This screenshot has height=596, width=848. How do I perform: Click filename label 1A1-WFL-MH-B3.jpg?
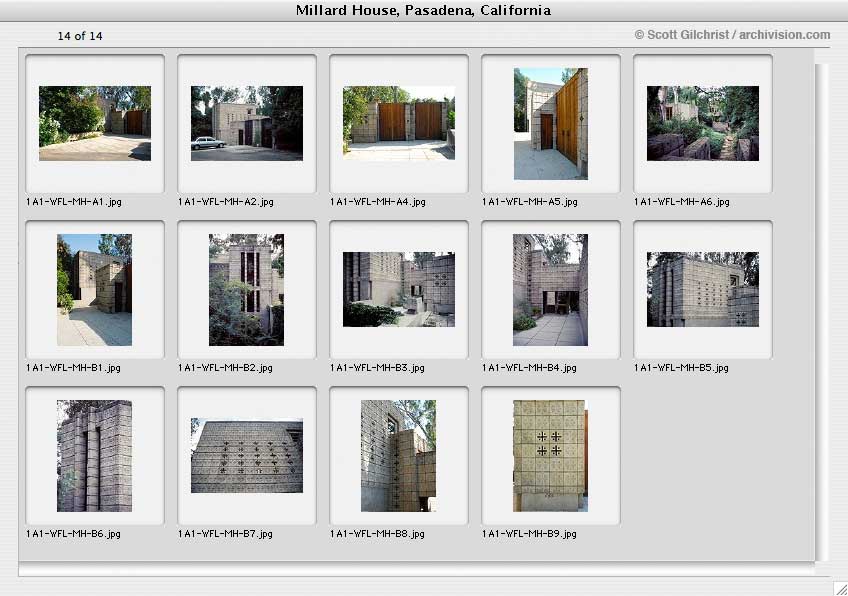pyautogui.click(x=377, y=368)
